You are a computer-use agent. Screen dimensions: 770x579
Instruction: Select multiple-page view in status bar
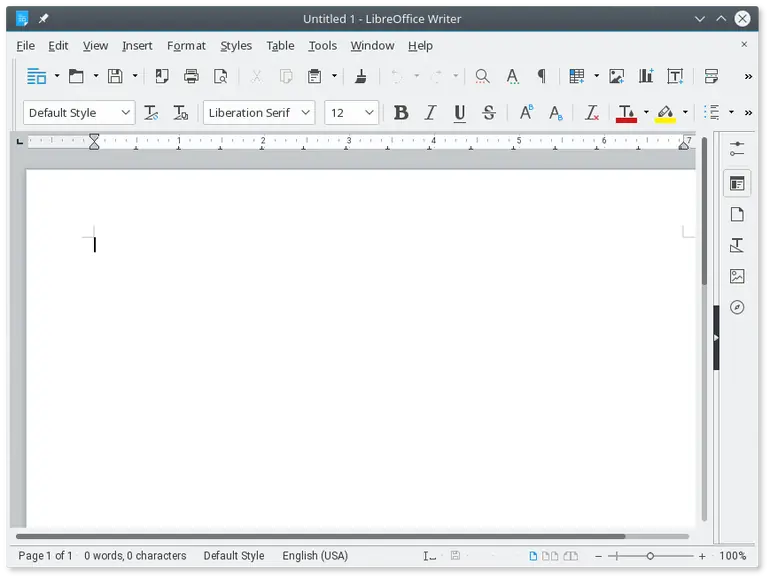pos(550,556)
